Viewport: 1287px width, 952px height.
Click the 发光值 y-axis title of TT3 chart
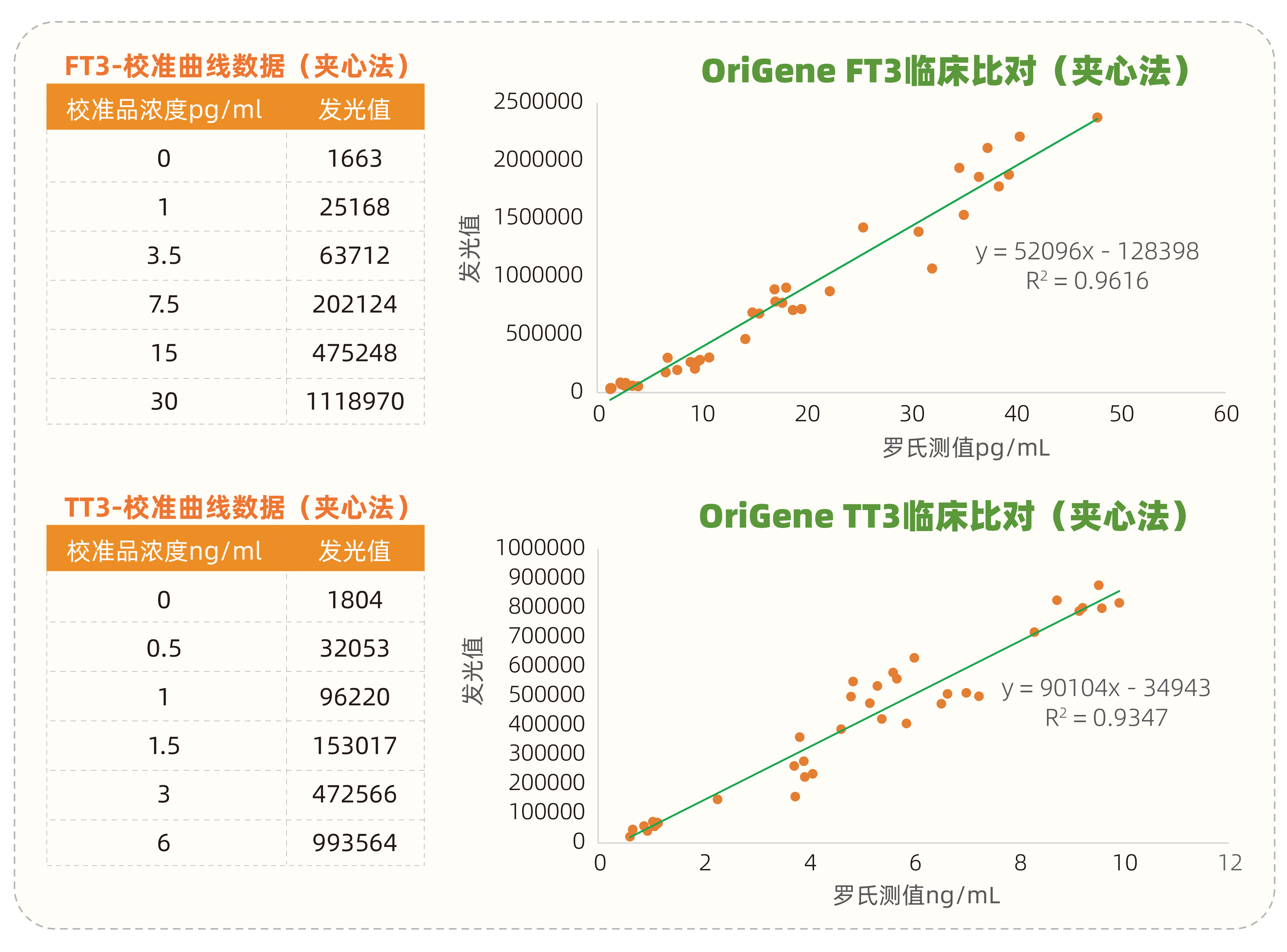pyautogui.click(x=472, y=671)
